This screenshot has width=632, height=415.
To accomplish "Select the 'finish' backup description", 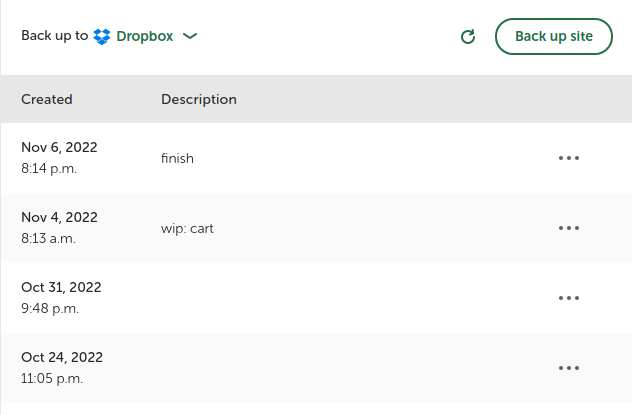I will [177, 158].
